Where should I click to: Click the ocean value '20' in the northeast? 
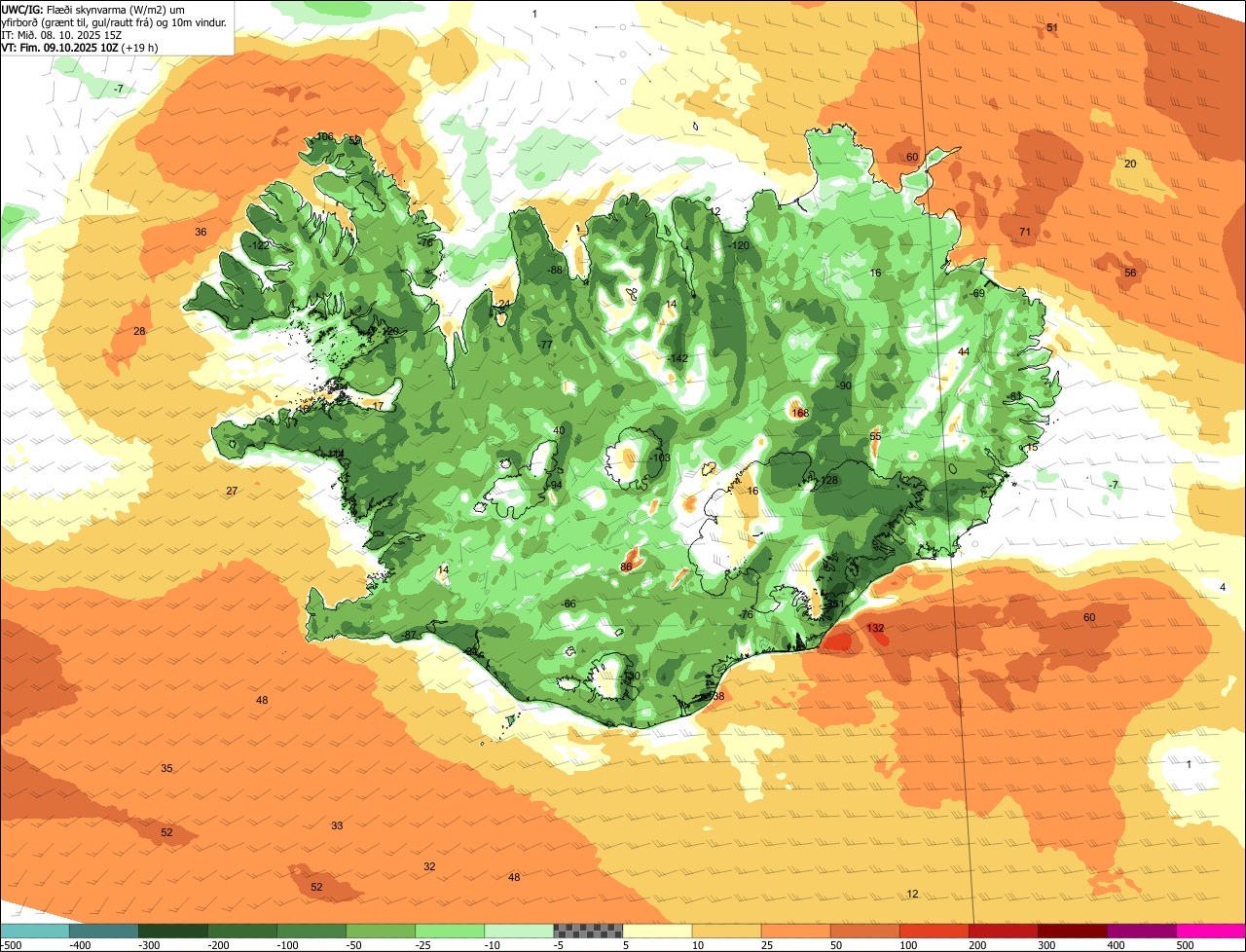click(1130, 164)
